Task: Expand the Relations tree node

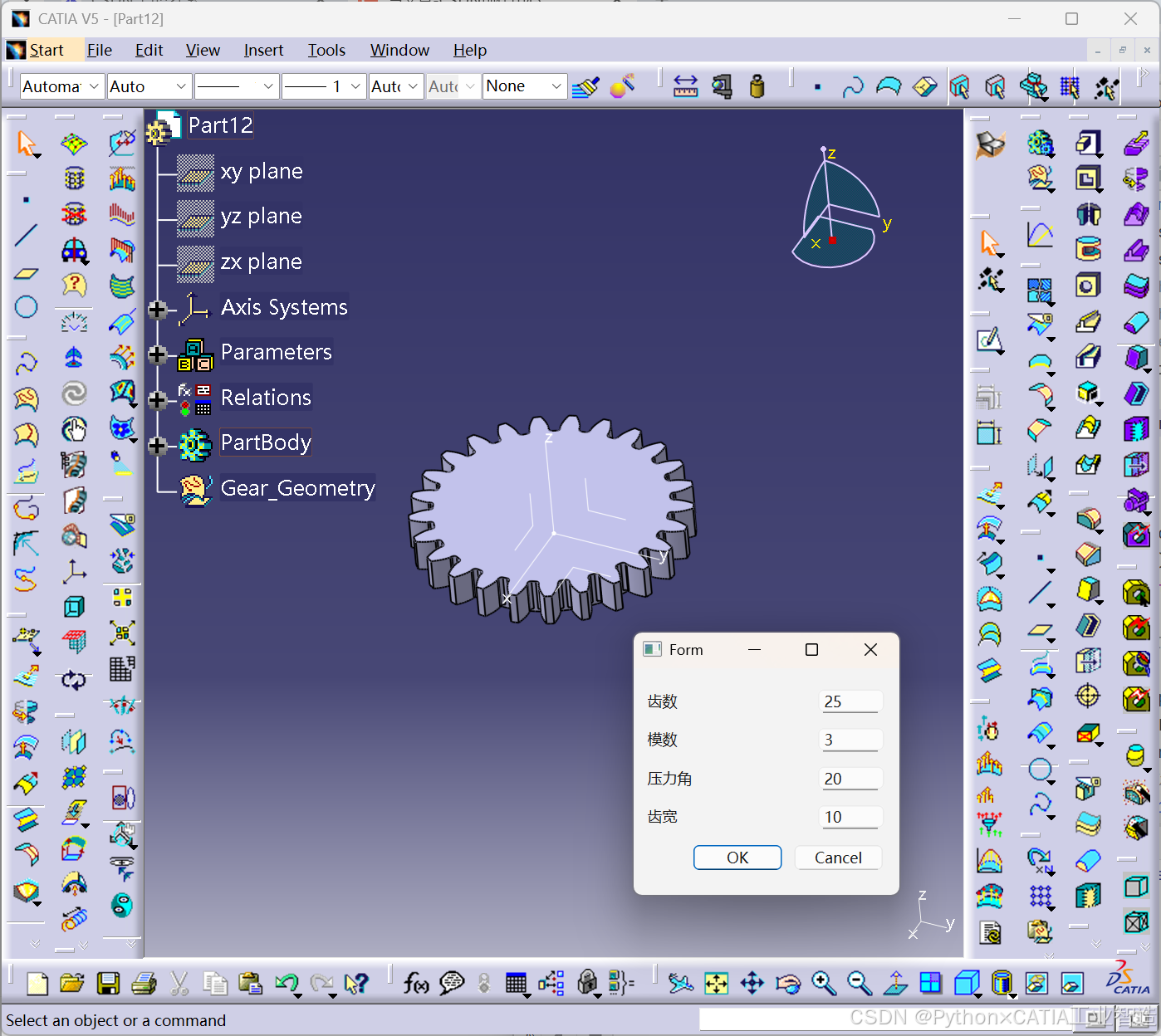Action: pyautogui.click(x=157, y=400)
